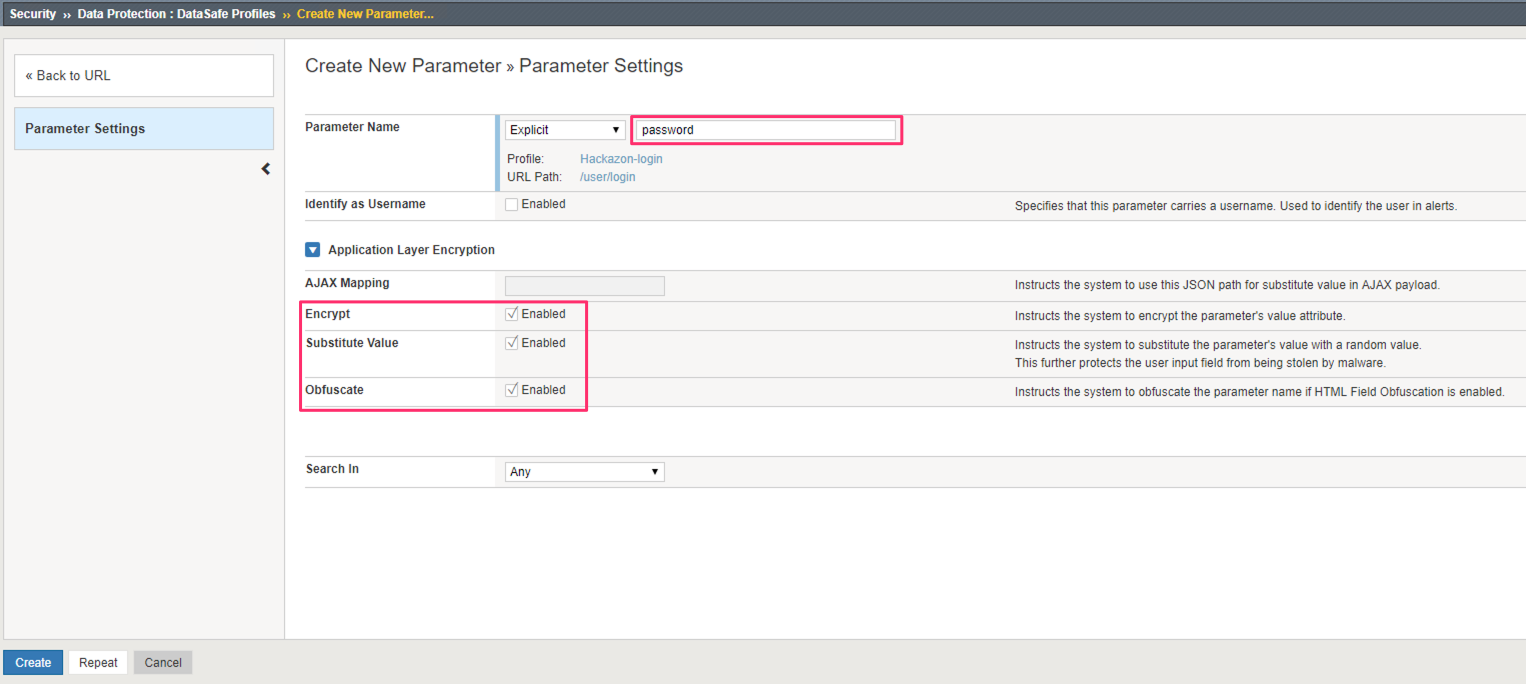Open the /user/login URL path link
The height and width of the screenshot is (684, 1526).
(607, 177)
